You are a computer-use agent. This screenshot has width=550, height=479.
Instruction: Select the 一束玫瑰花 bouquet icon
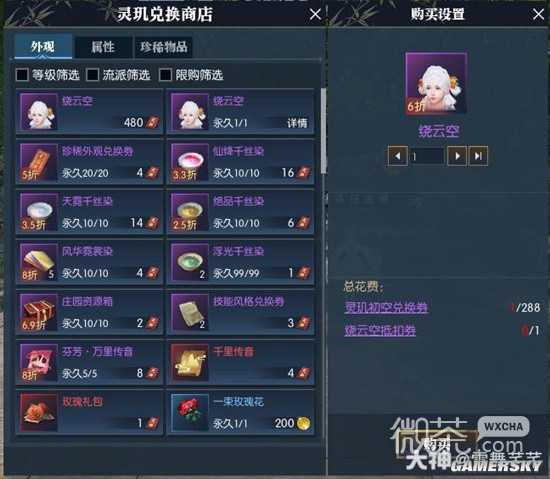coord(190,413)
